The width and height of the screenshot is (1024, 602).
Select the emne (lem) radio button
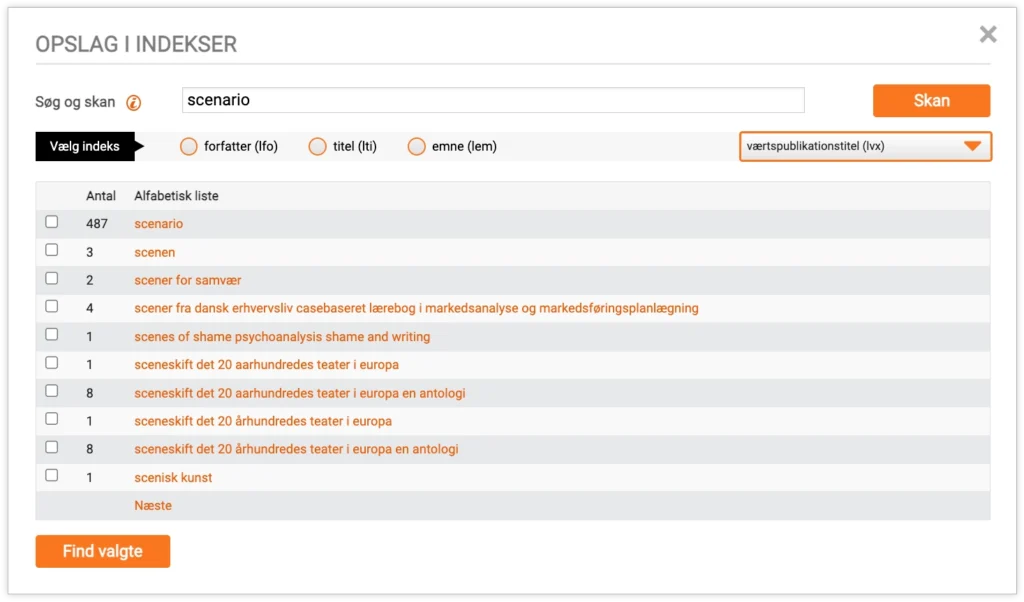417,147
